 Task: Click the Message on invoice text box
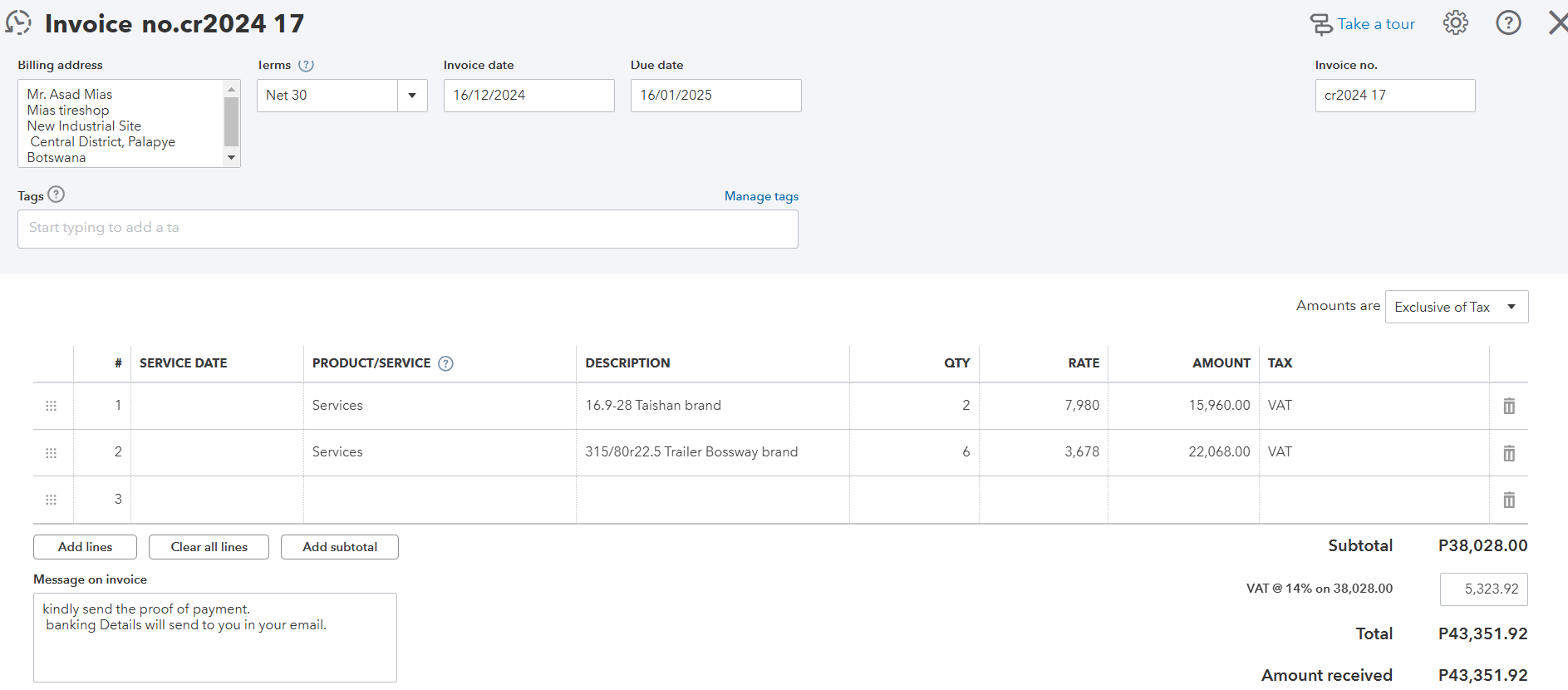[x=215, y=638]
